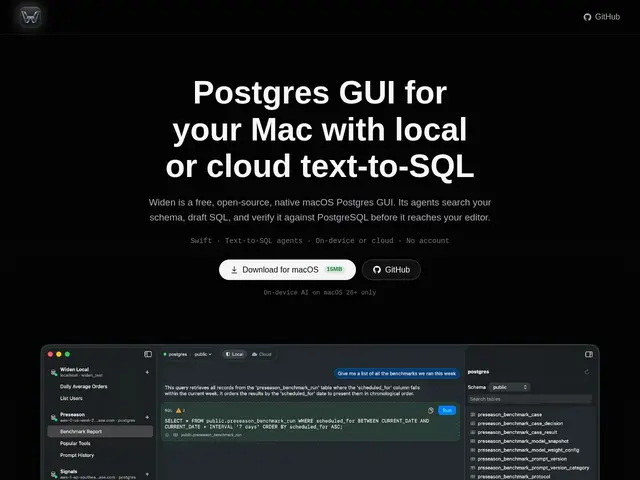Viewport: 640px width, 480px height.
Task: Click the Preseason database connection icon
Action: 53,417
